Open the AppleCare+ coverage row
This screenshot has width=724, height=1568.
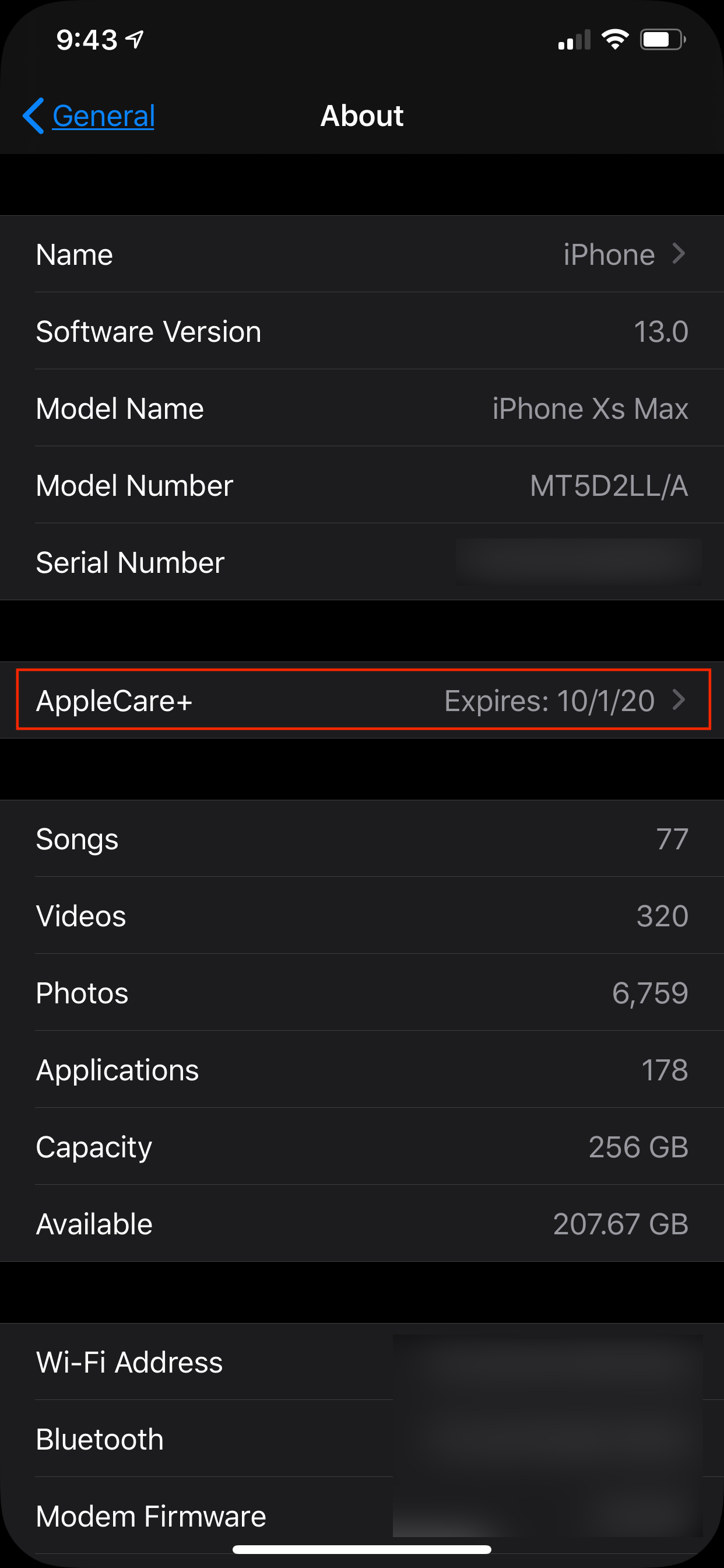363,700
